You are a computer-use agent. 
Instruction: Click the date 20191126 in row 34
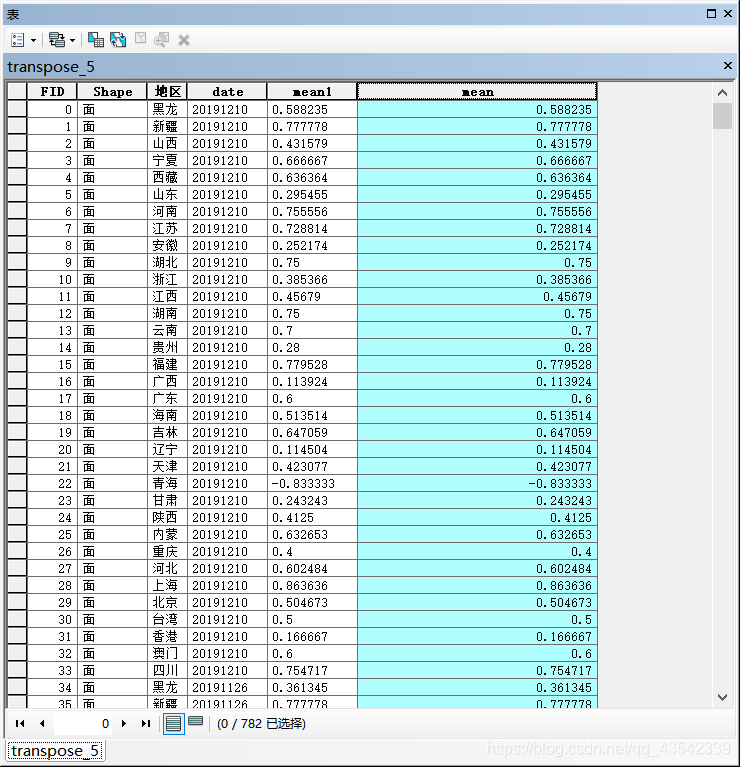click(x=227, y=687)
